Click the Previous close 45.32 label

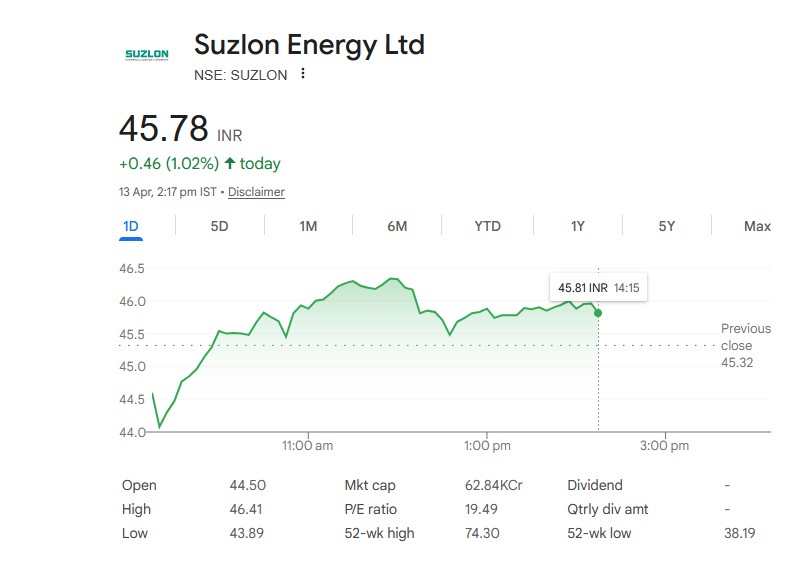click(745, 345)
